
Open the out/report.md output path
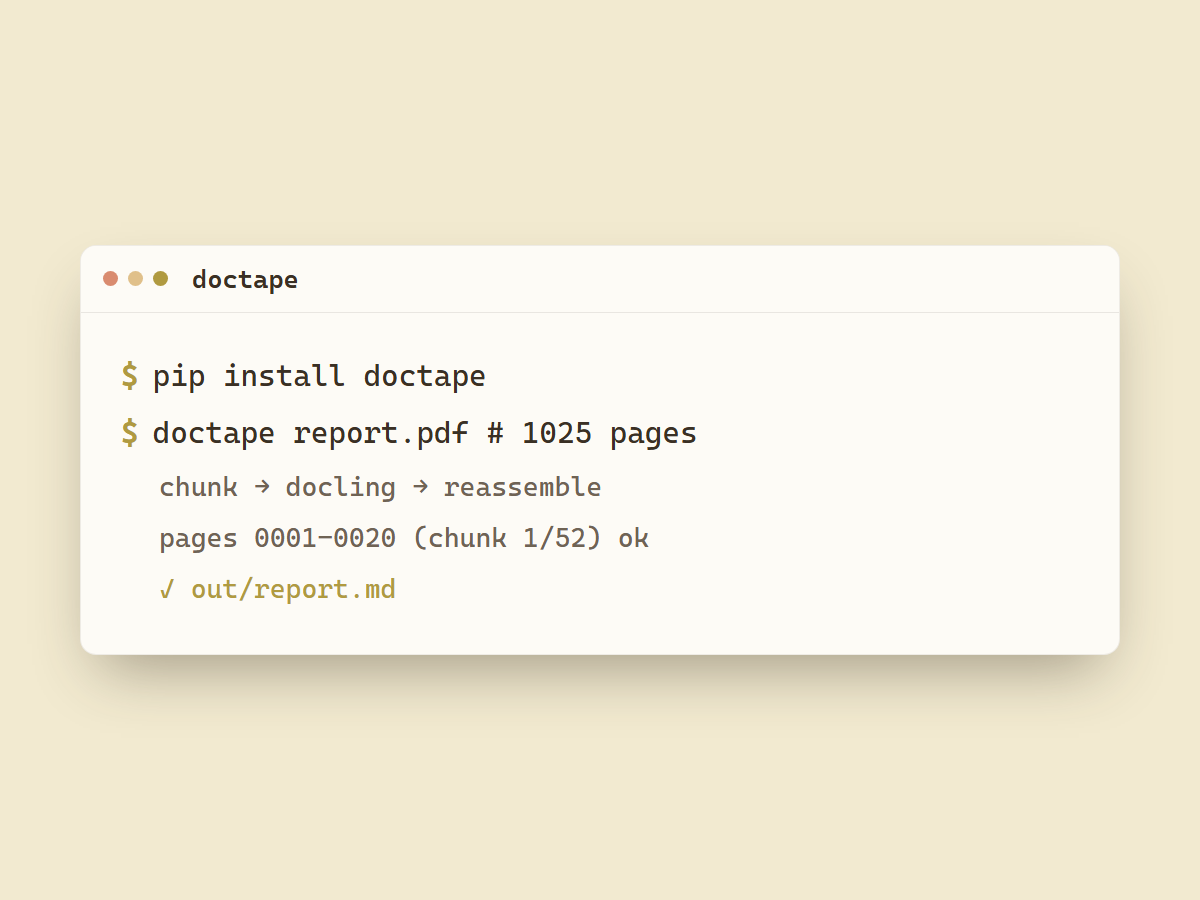293,589
